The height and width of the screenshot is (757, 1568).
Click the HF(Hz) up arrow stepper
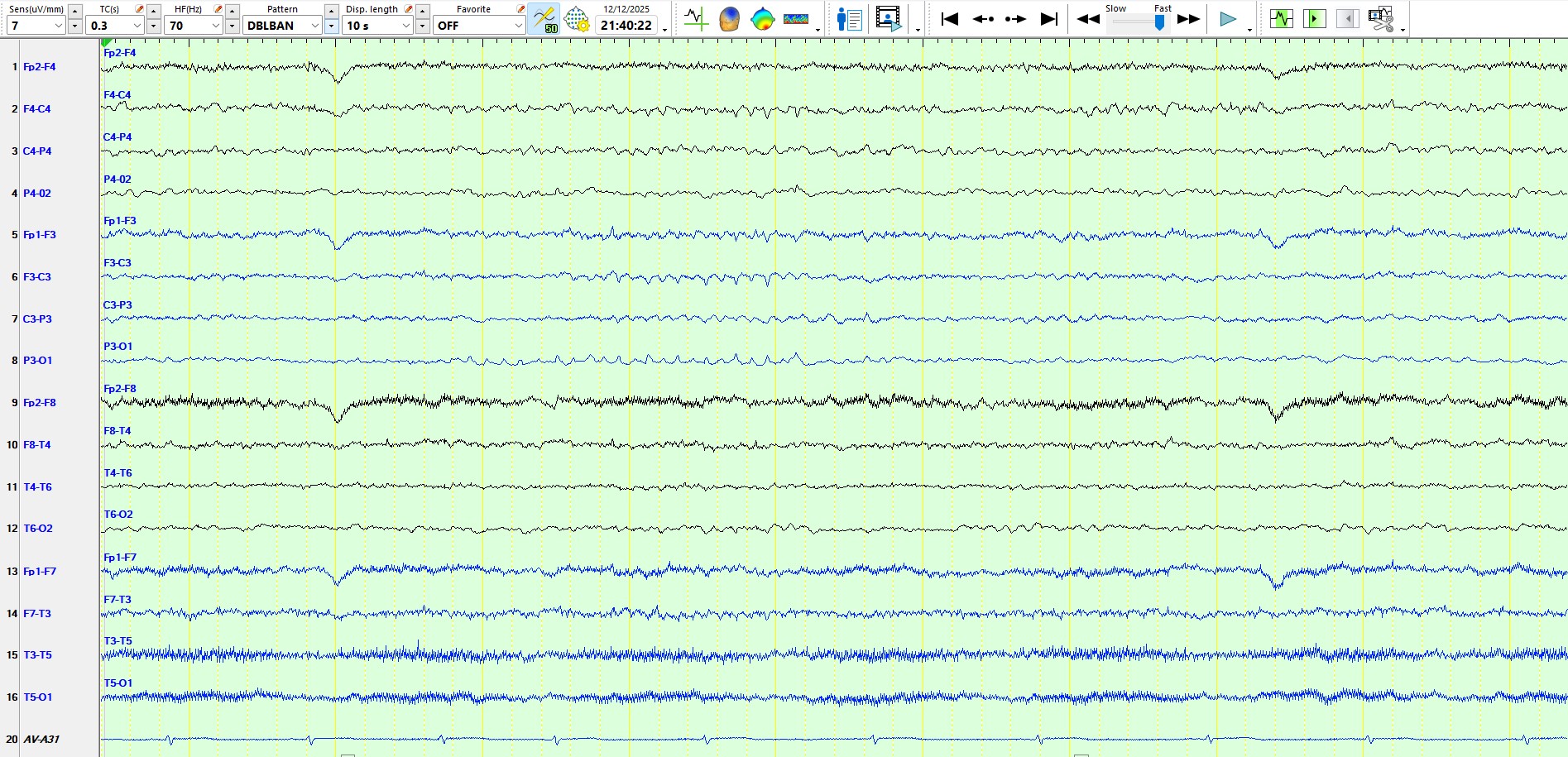click(x=232, y=11)
